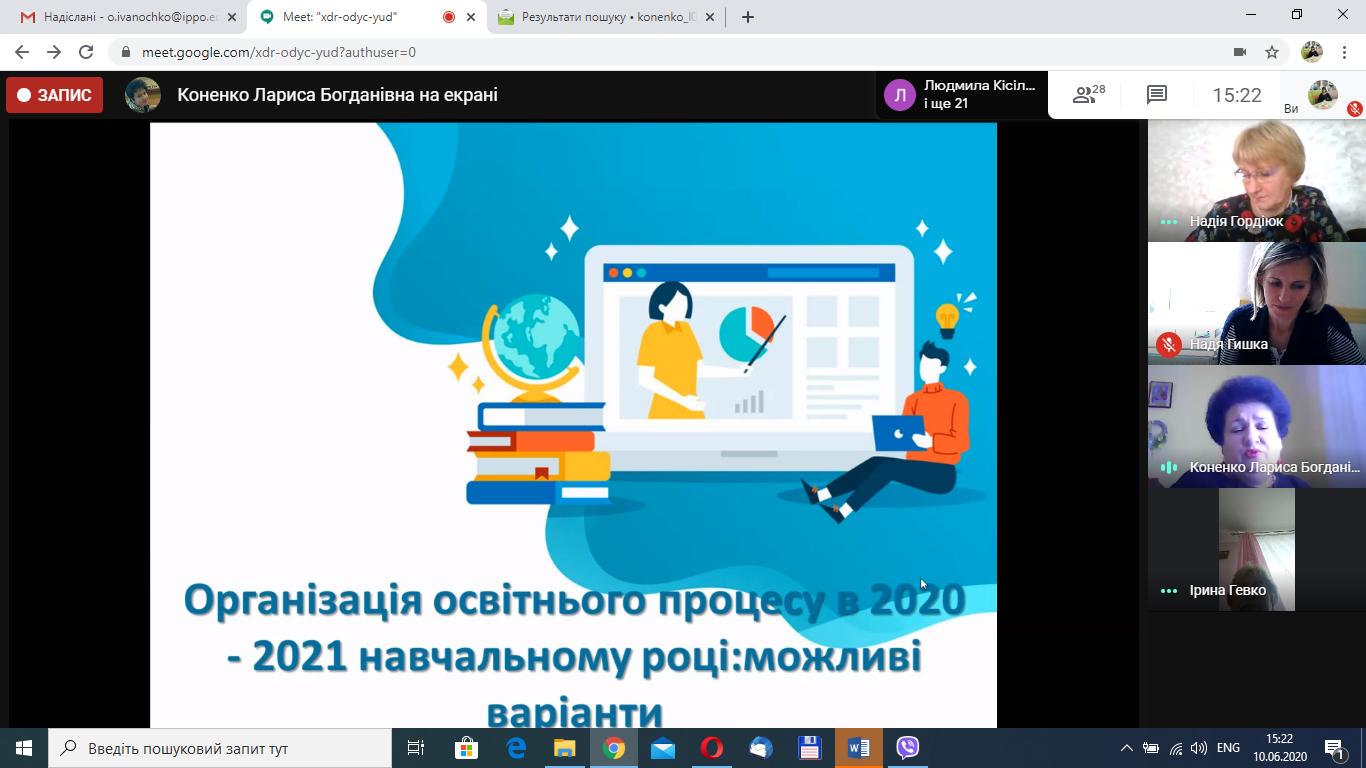Switch to Microsoft Word on the taskbar
Image resolution: width=1366 pixels, height=768 pixels.
point(859,748)
